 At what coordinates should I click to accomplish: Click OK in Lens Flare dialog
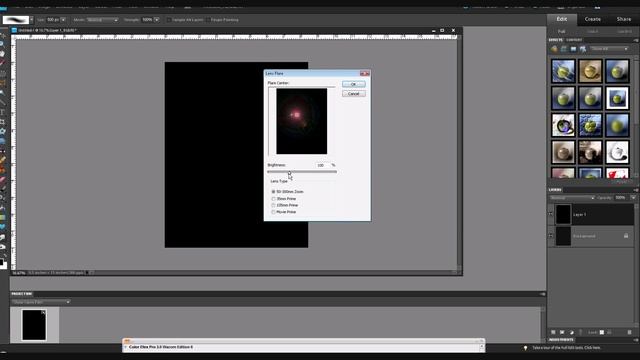[353, 84]
